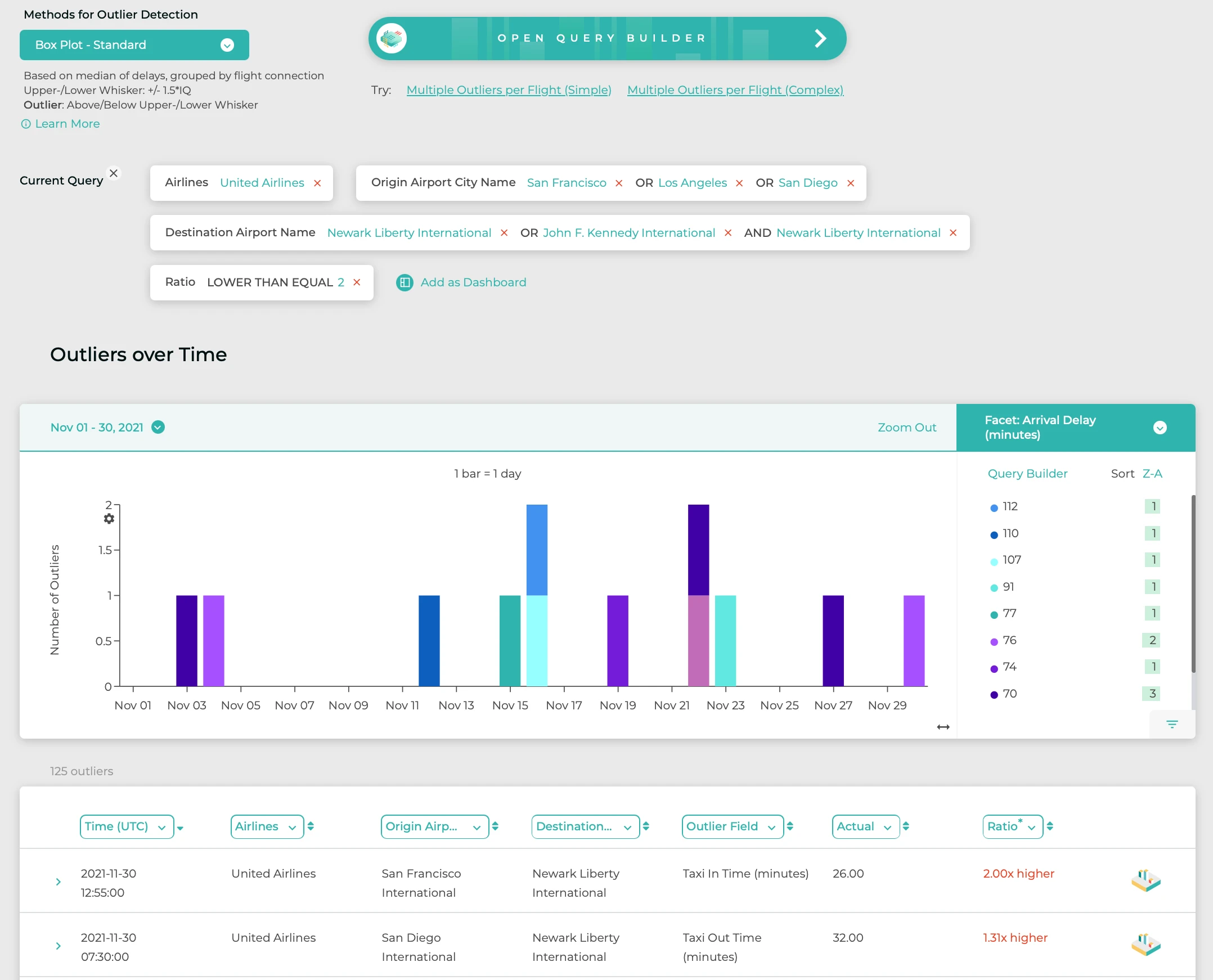The height and width of the screenshot is (980, 1213).
Task: Expand the 2021-11-30 12:55:00 row
Action: pyautogui.click(x=58, y=882)
